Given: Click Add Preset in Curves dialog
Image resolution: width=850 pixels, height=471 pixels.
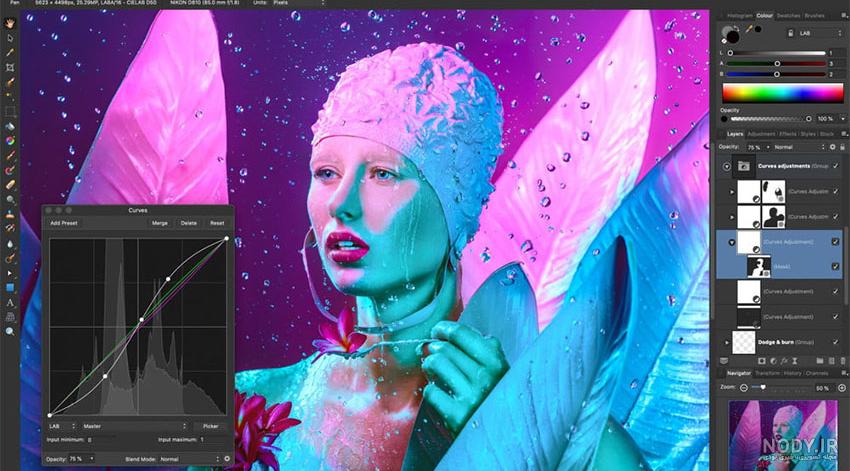Looking at the screenshot, I should 64,223.
